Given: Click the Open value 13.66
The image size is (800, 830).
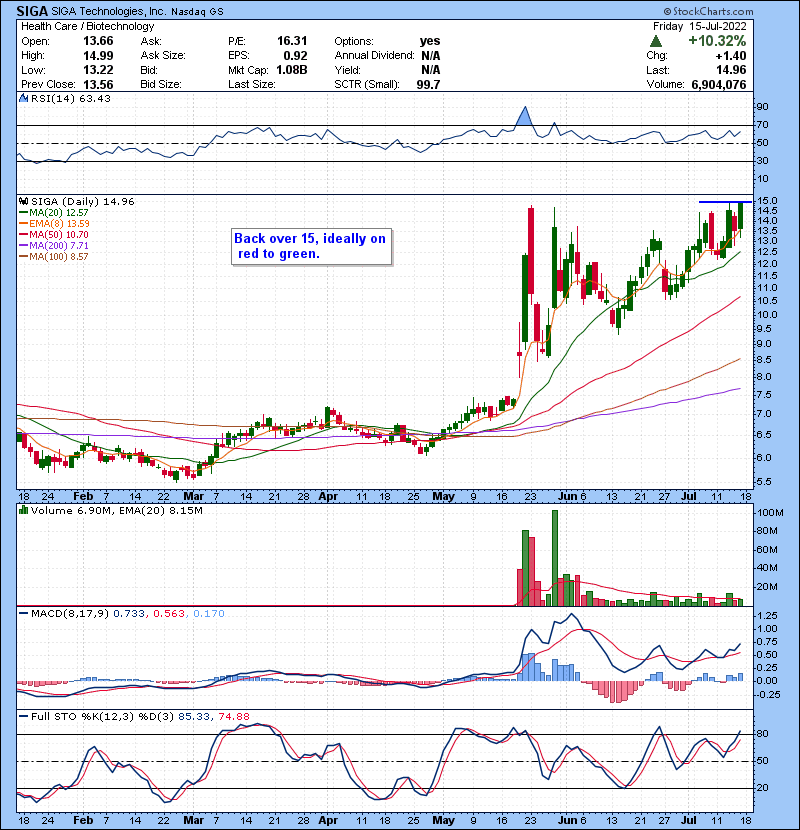Looking at the screenshot, I should [x=98, y=41].
